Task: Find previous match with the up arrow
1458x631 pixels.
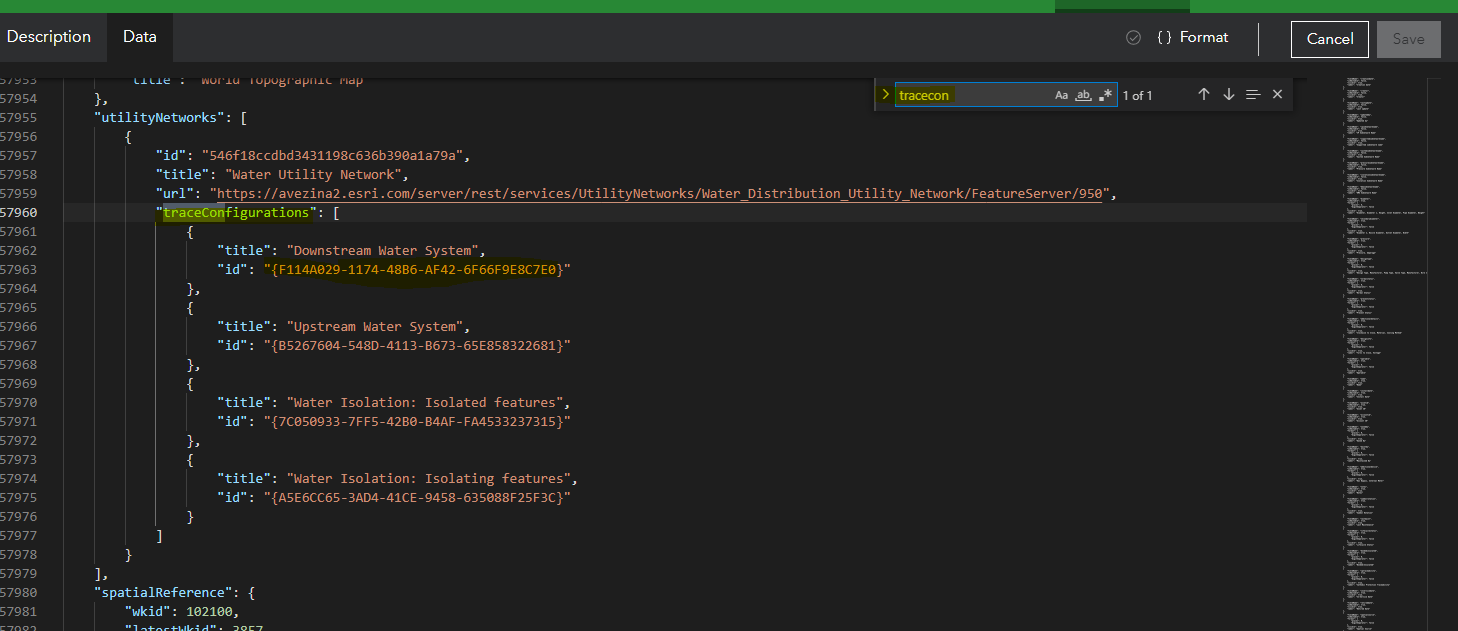Action: [1203, 94]
